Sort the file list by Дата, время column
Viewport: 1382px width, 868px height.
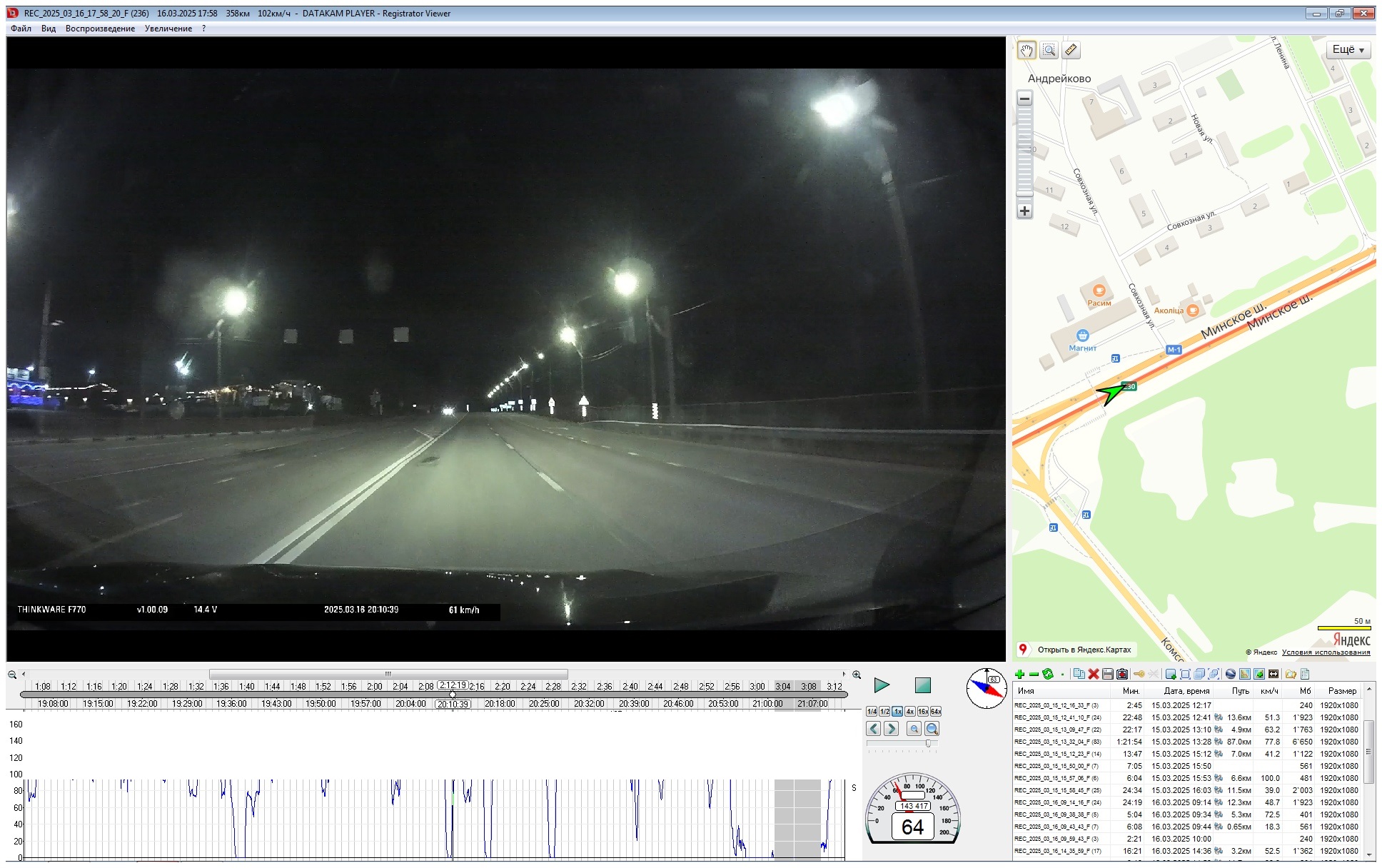coord(1186,691)
